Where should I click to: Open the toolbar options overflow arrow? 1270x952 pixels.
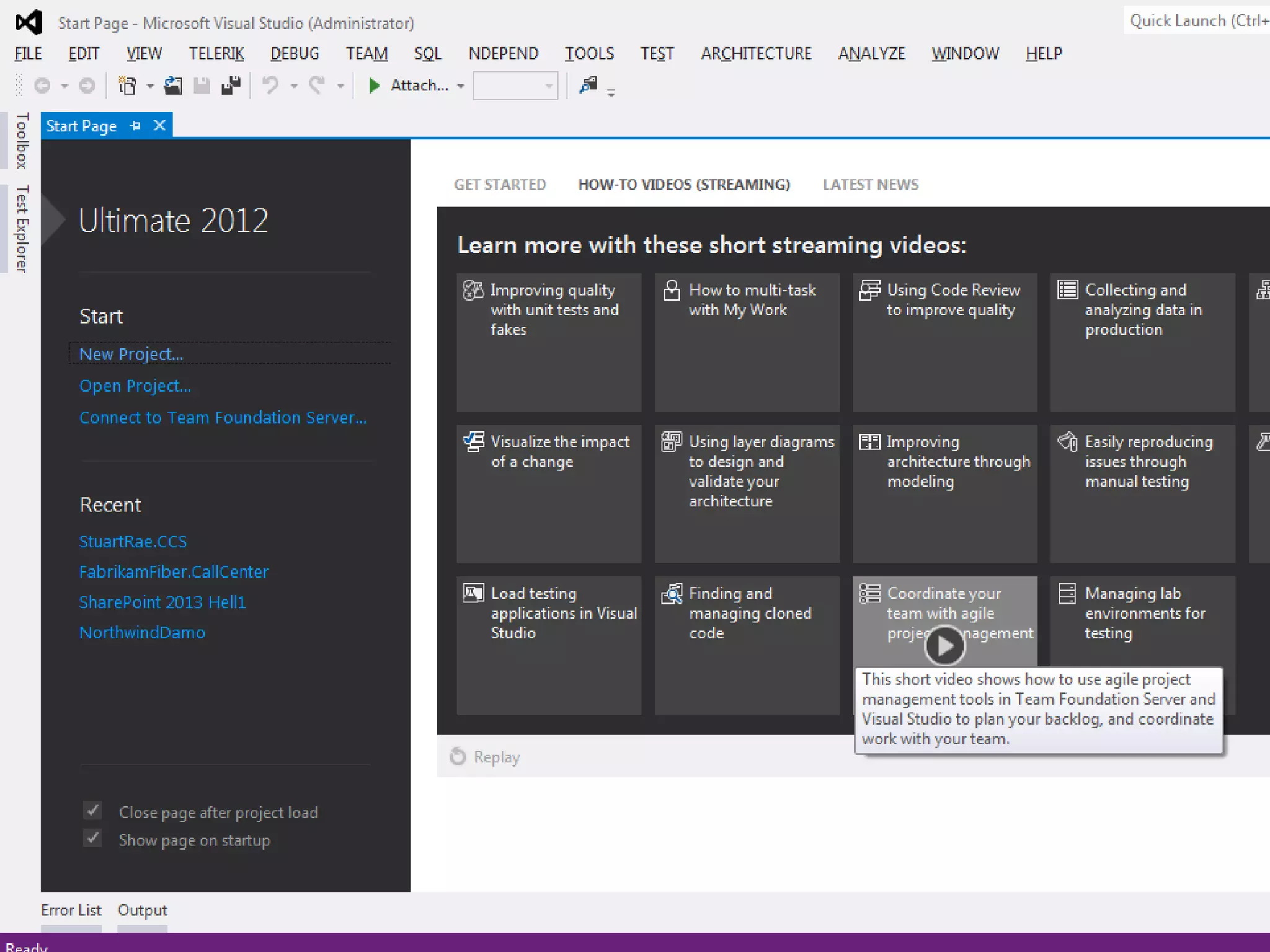pyautogui.click(x=611, y=93)
